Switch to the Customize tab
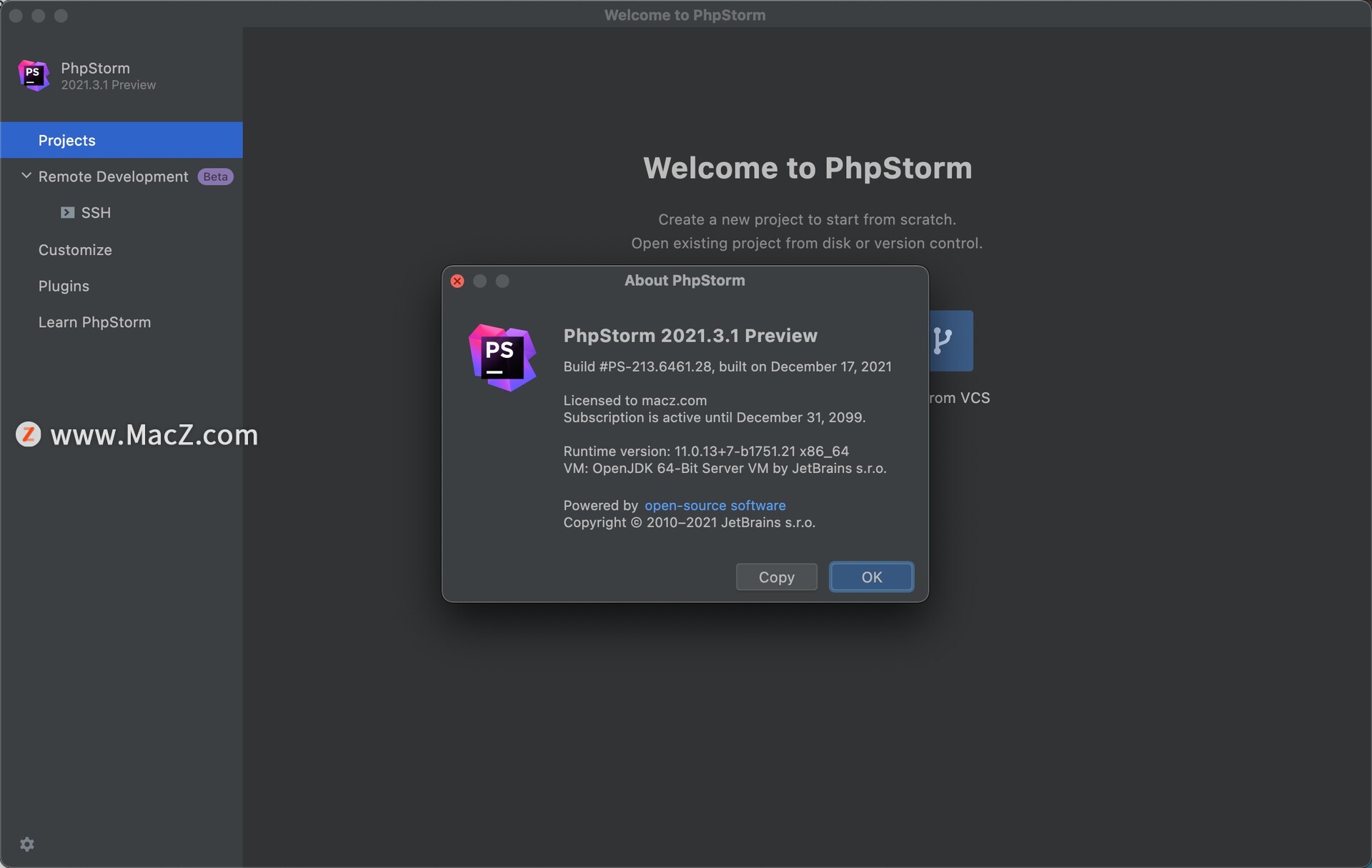Screen dimensions: 1372x868 [x=75, y=250]
